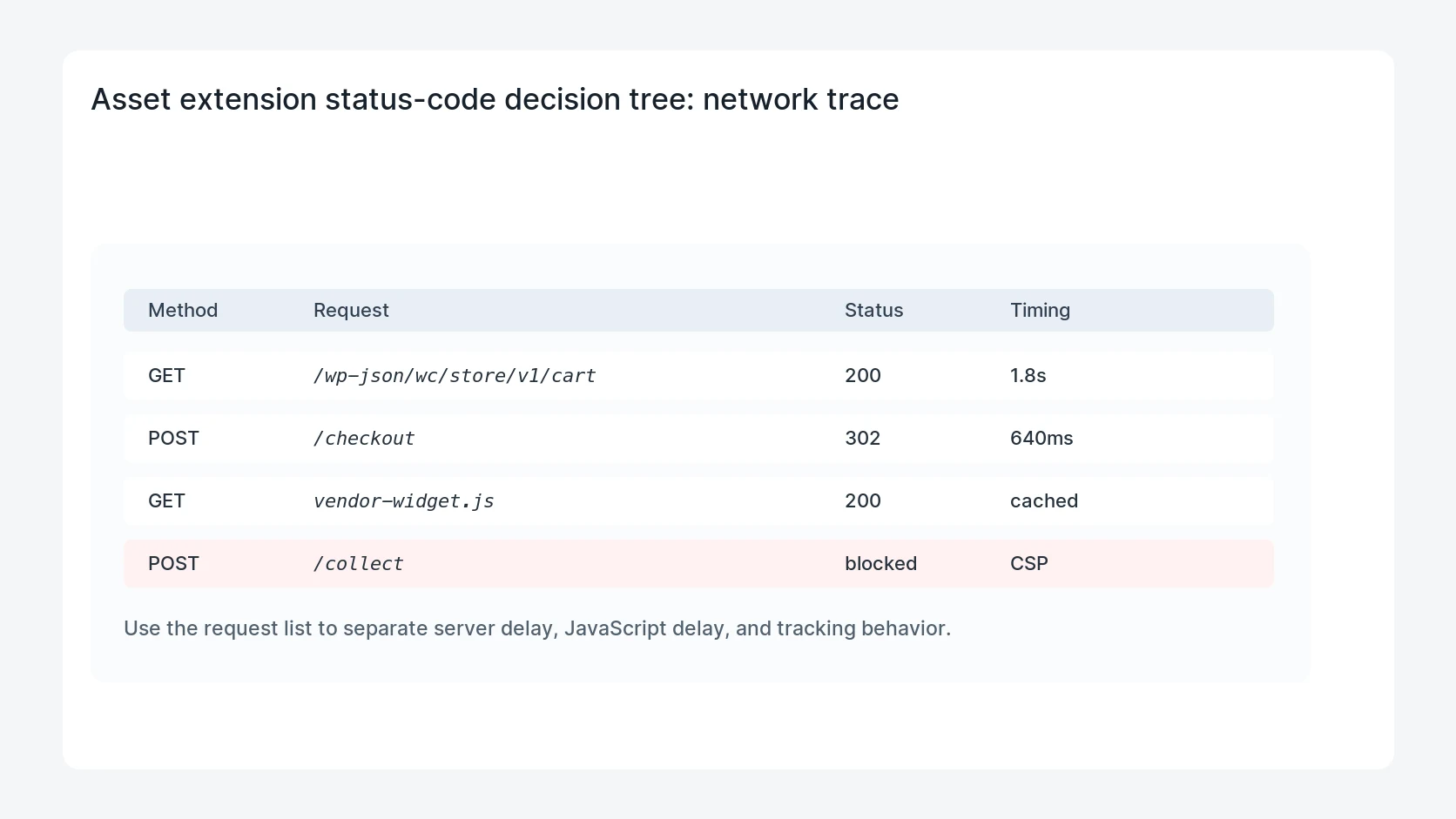Click the POST method of the /checkout row
This screenshot has width=1456, height=819.
(173, 438)
